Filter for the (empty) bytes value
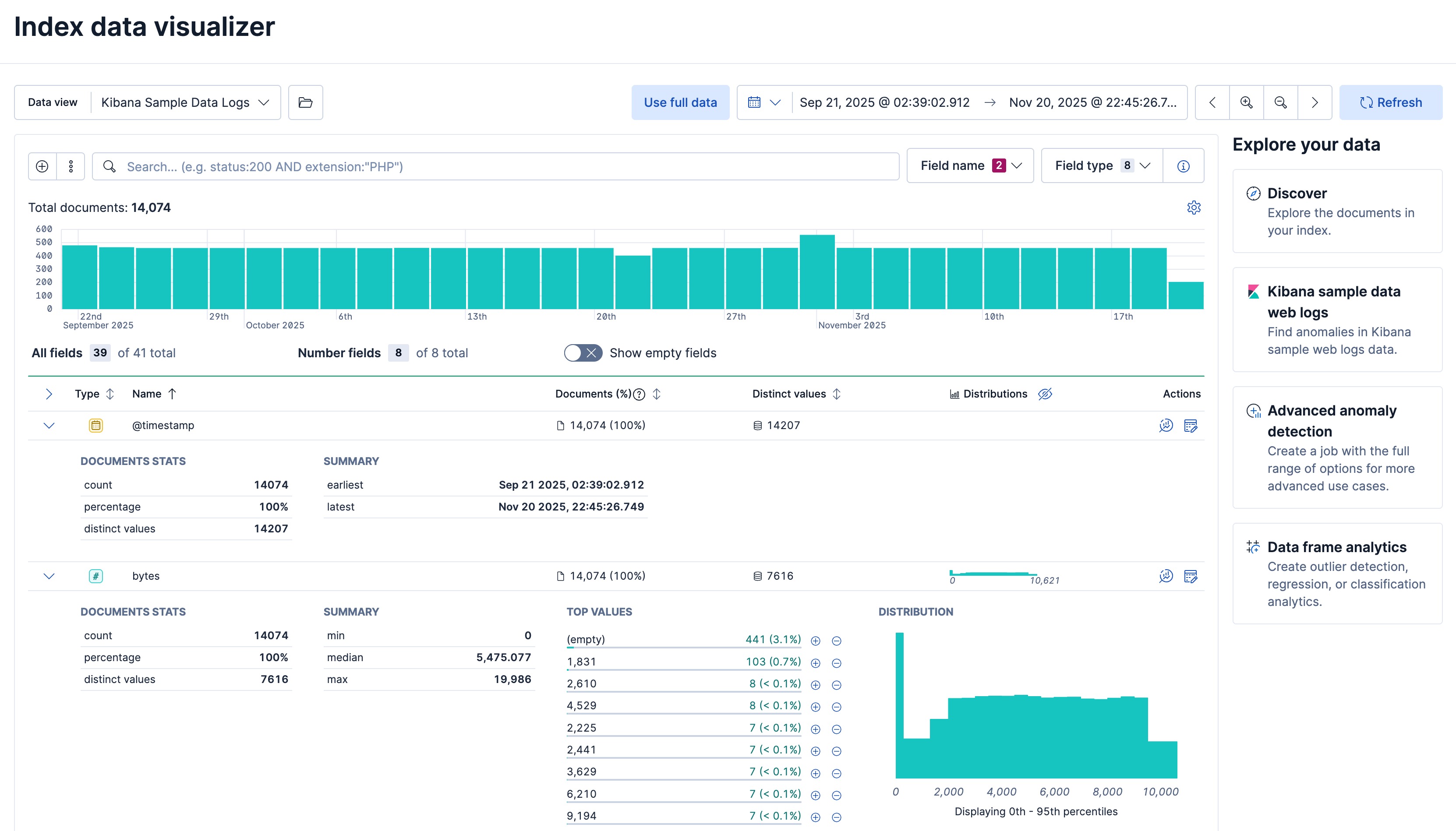Image resolution: width=1456 pixels, height=831 pixels. (815, 641)
